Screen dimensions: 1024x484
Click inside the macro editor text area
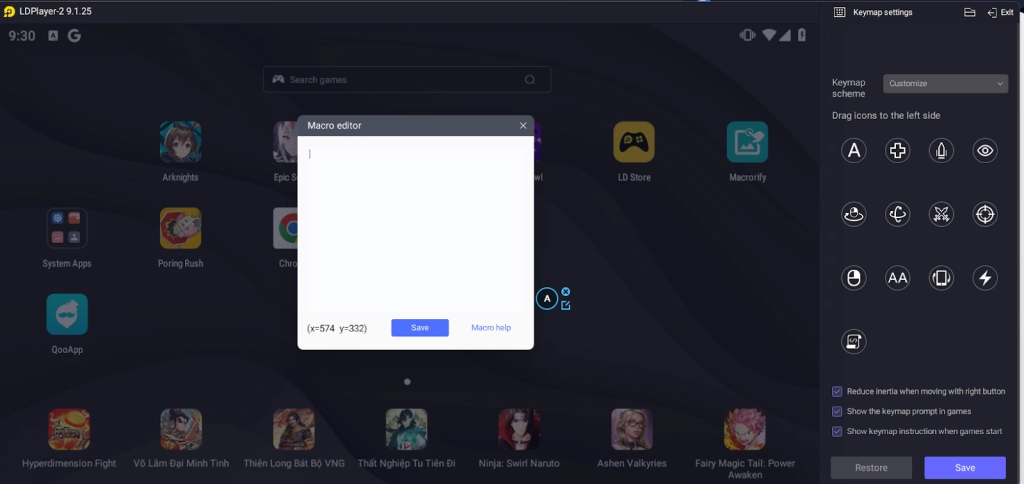415,220
